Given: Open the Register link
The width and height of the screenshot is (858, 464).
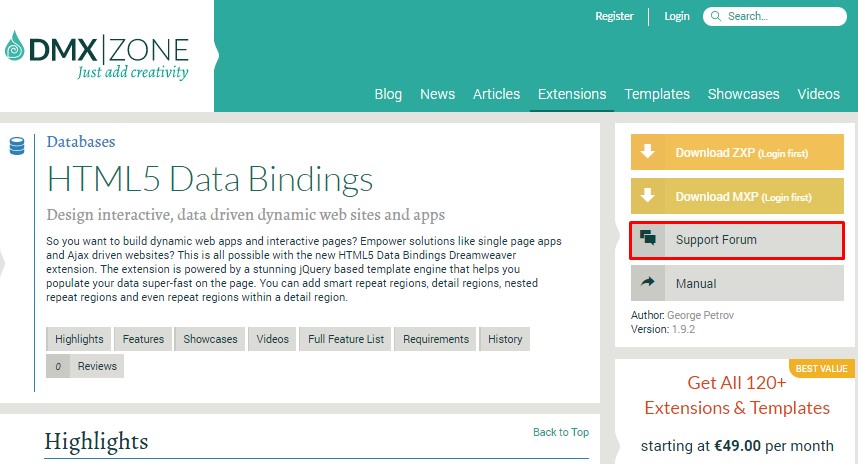Looking at the screenshot, I should pyautogui.click(x=614, y=16).
